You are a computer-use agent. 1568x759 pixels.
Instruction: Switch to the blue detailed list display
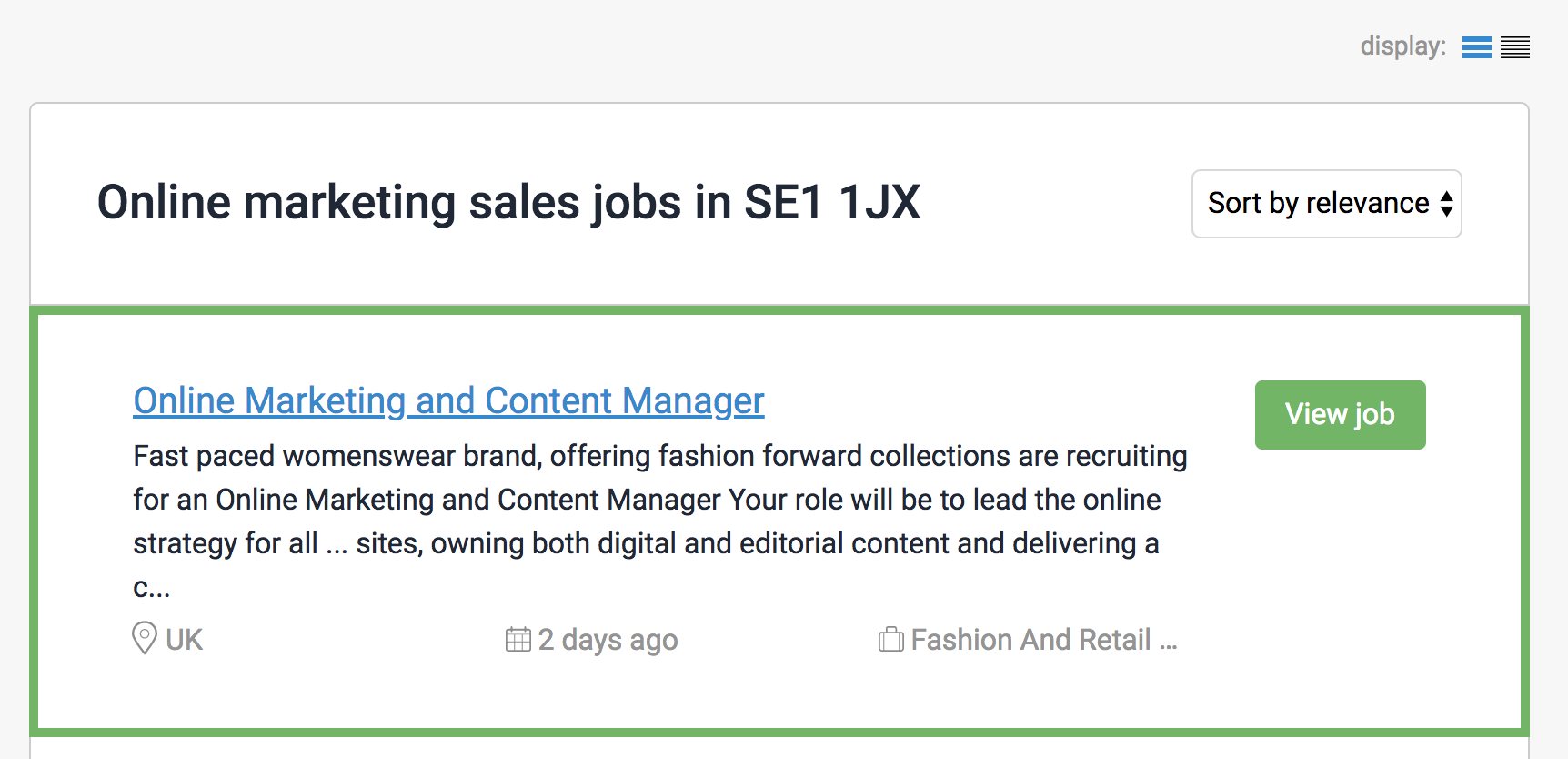1476,47
